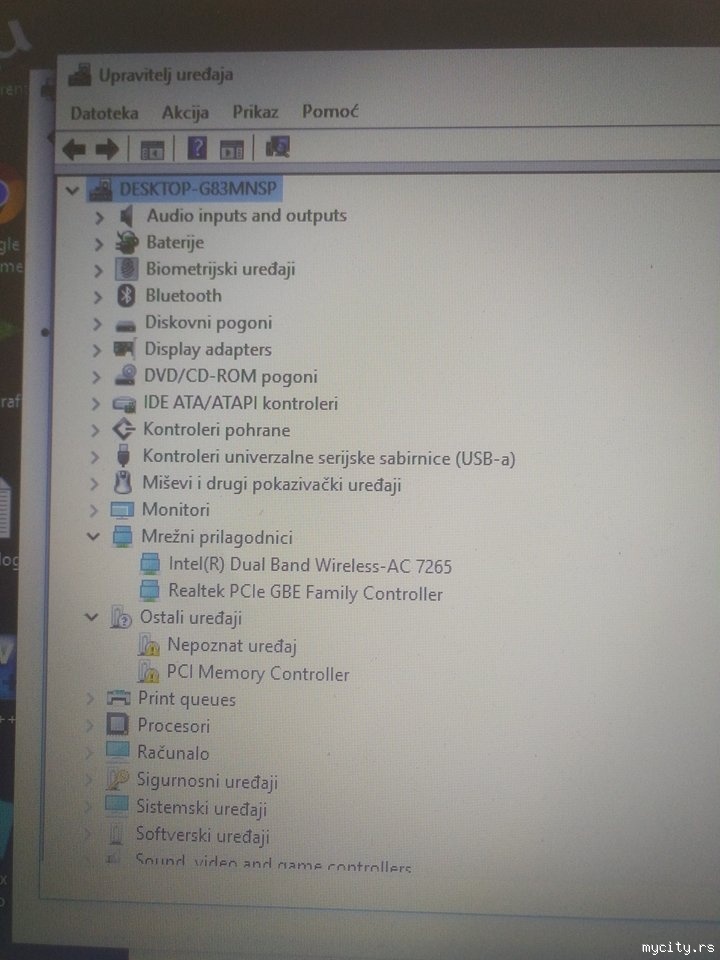
Task: Expand the Baterije node
Action: (98, 244)
